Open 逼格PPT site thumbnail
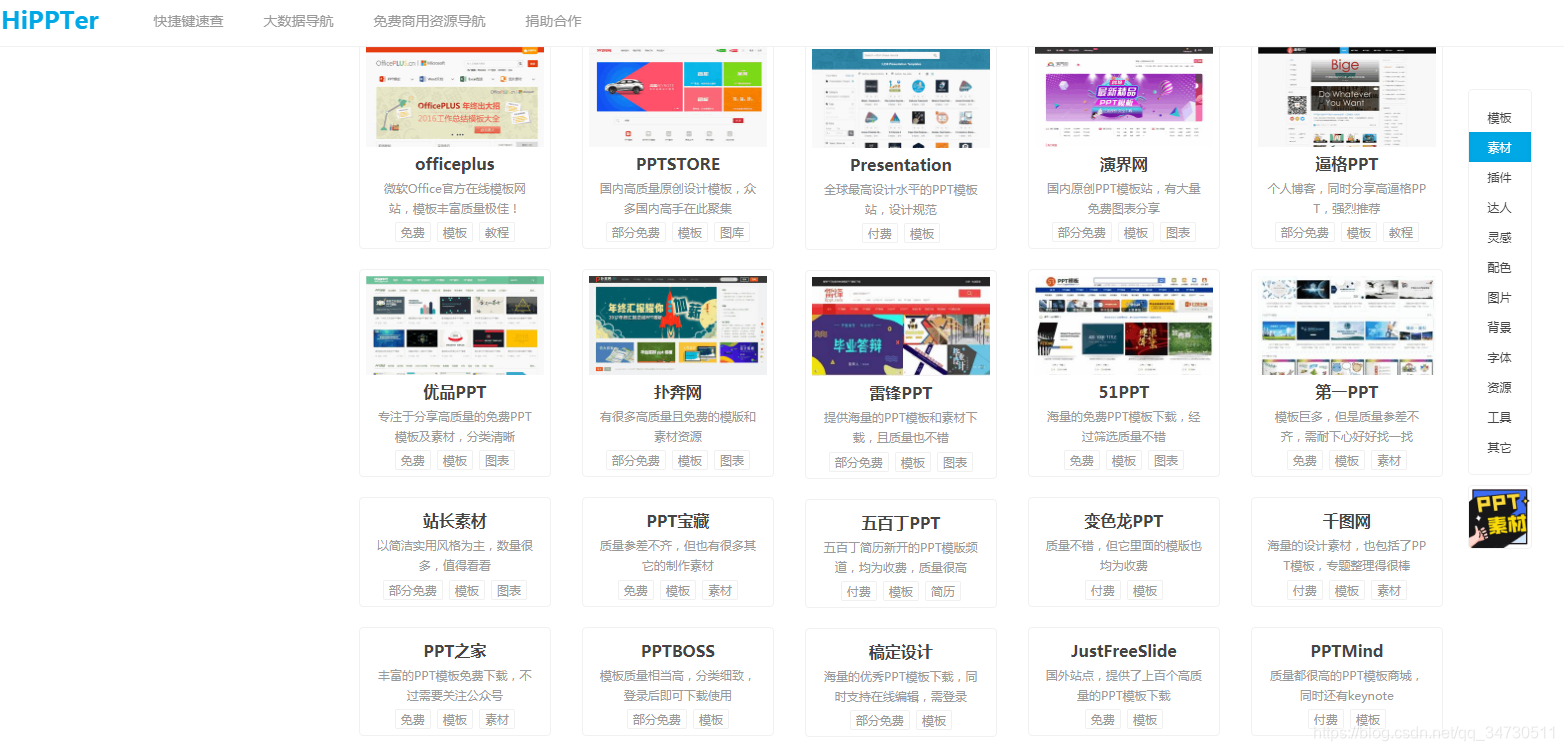This screenshot has height=751, width=1564. (x=1347, y=97)
